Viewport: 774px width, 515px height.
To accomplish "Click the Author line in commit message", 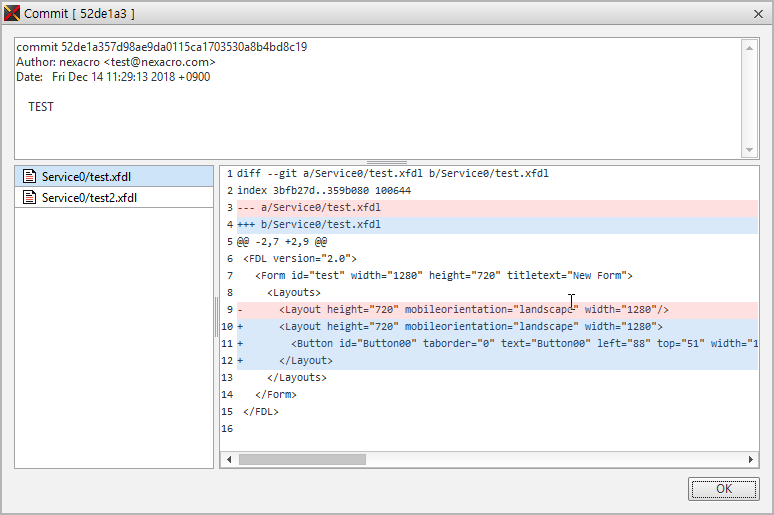I will (x=115, y=62).
